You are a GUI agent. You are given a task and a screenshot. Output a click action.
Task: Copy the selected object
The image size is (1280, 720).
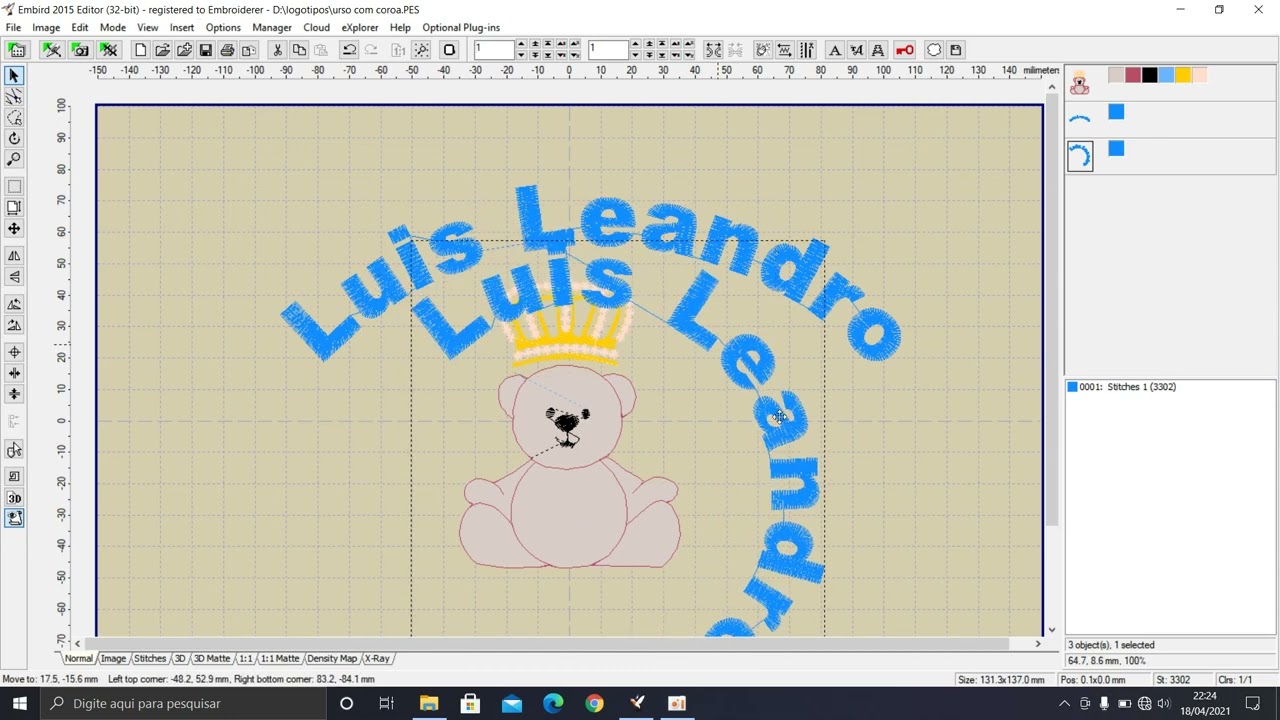[x=299, y=50]
